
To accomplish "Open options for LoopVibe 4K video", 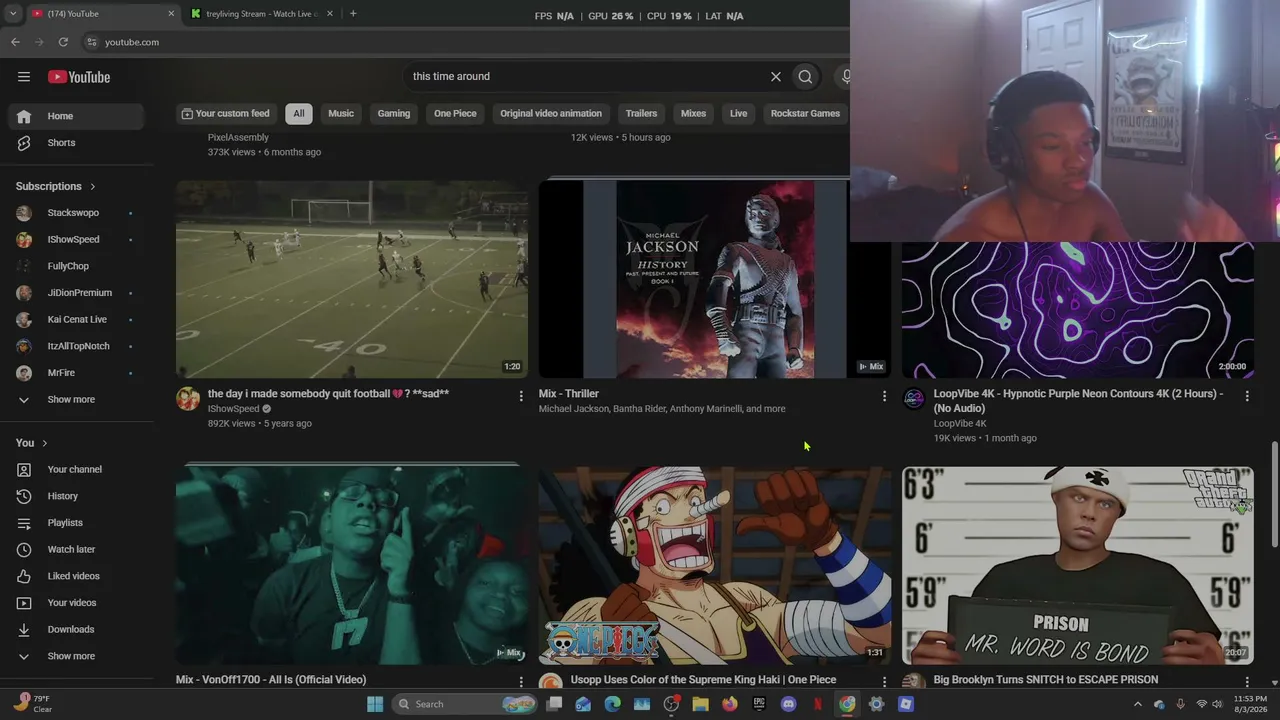I will (x=1246, y=396).
